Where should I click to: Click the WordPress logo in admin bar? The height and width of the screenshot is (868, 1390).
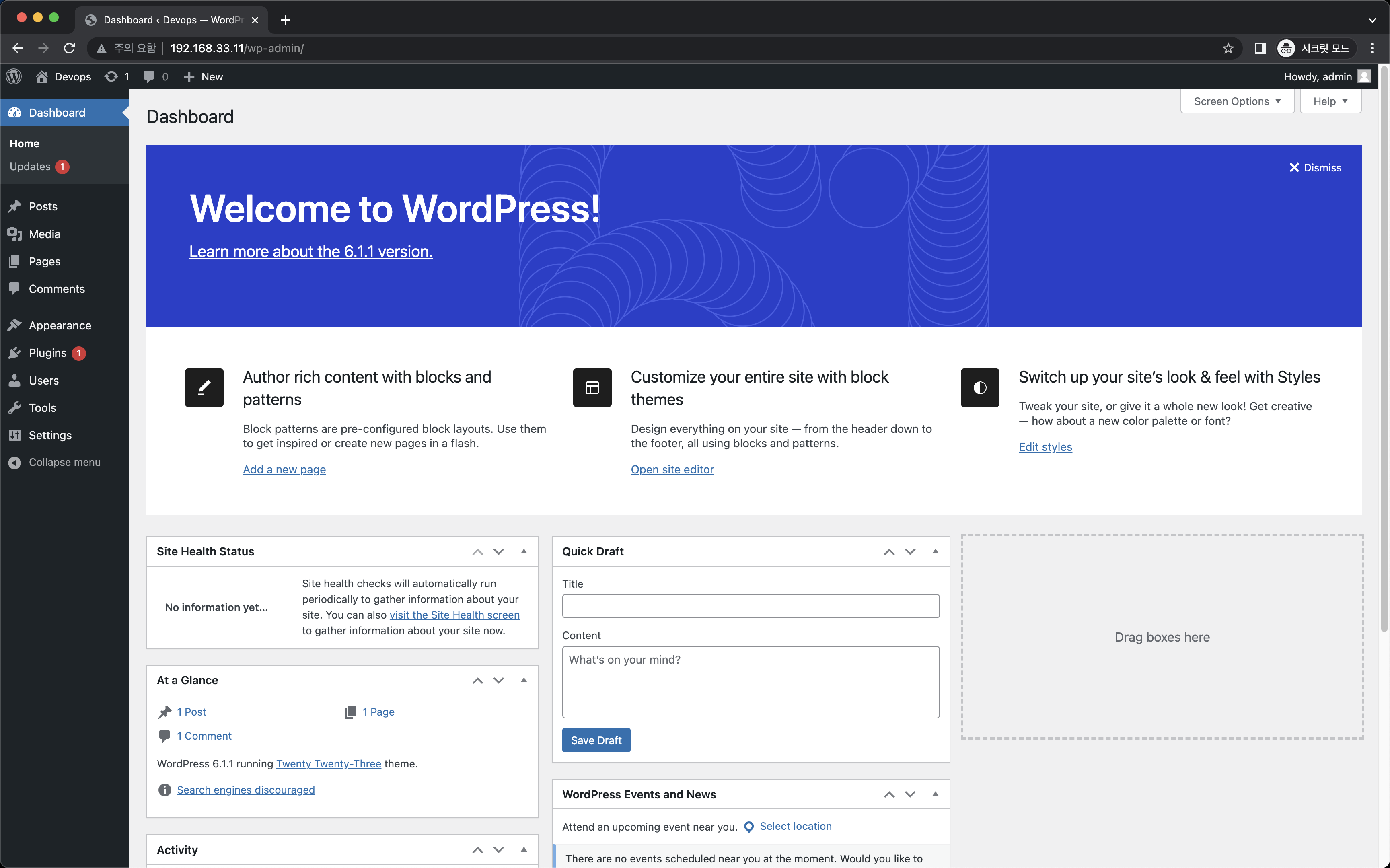coord(14,76)
